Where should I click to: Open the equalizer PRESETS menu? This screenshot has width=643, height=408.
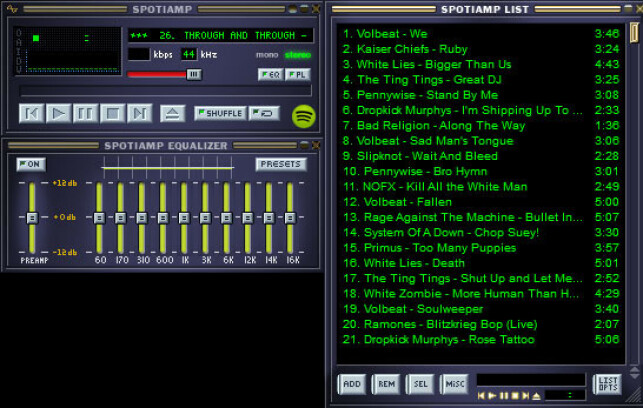click(281, 164)
